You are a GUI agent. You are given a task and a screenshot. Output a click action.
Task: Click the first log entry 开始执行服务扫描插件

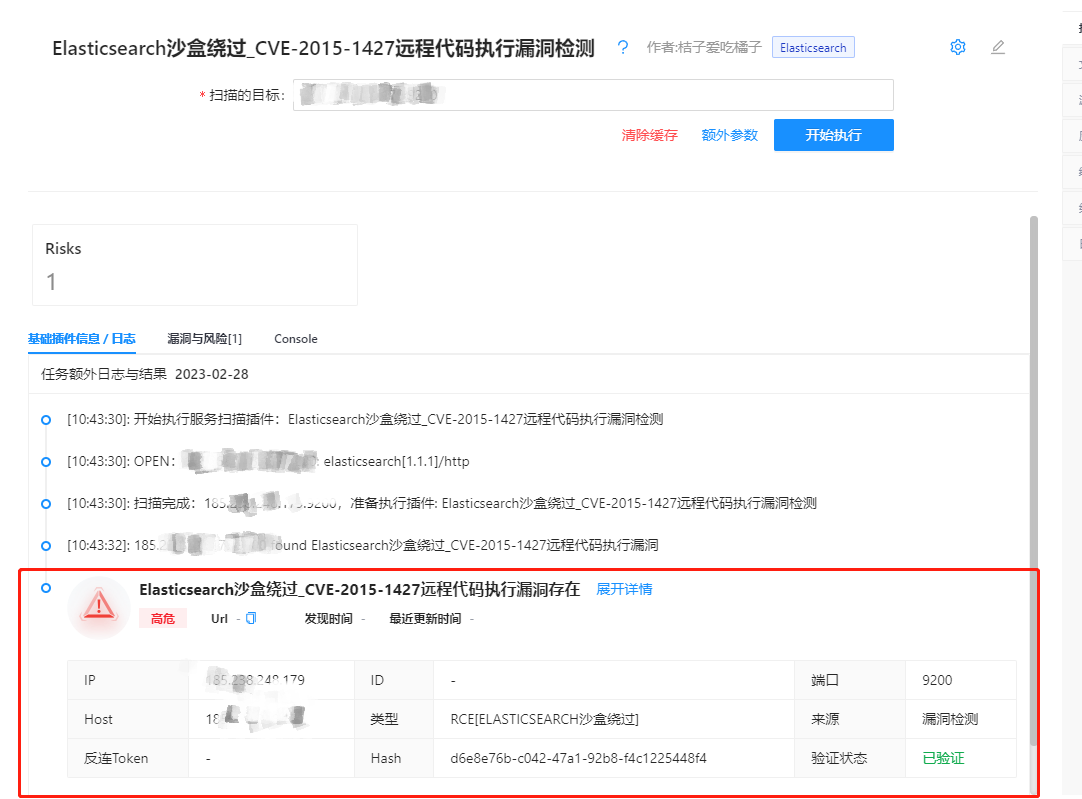pos(365,420)
